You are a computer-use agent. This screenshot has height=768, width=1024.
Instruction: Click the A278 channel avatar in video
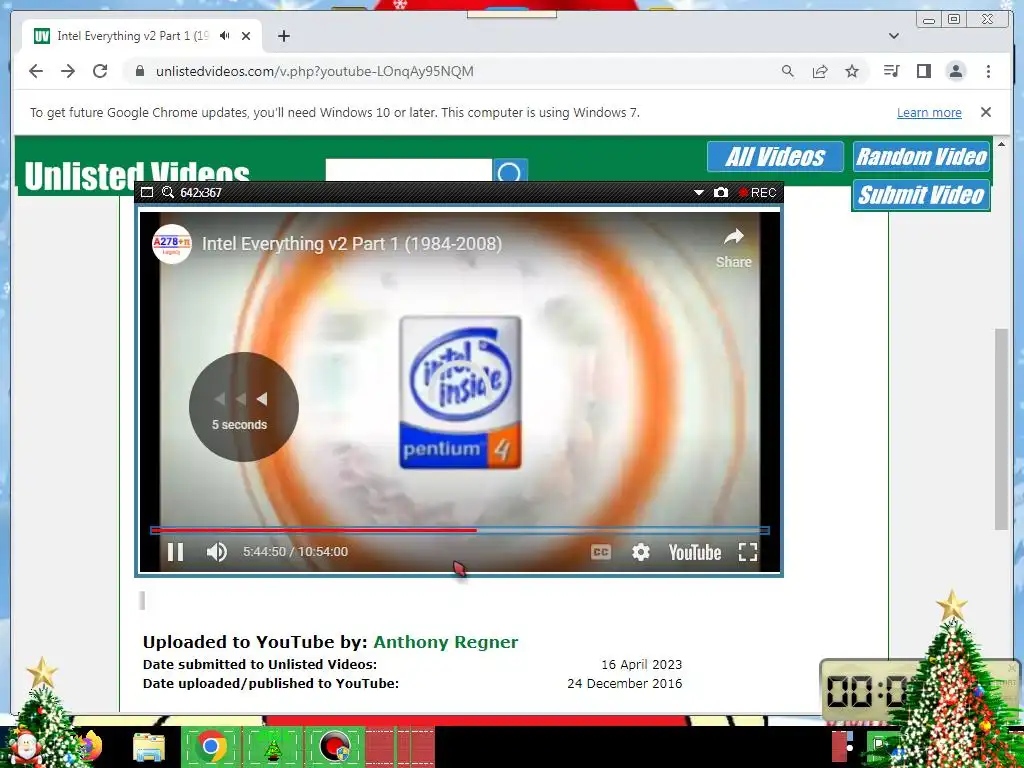coord(172,244)
